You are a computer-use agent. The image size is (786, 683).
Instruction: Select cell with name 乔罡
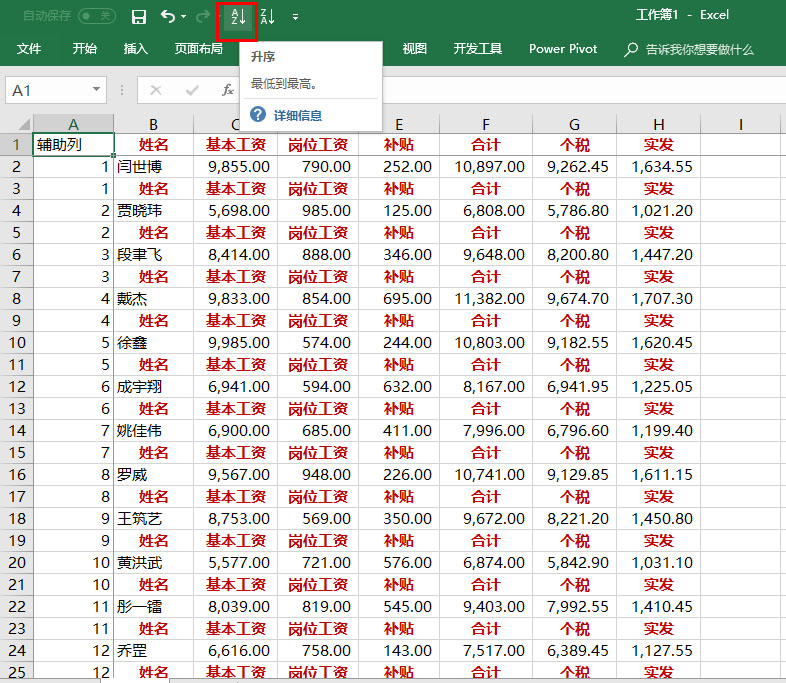(153, 651)
